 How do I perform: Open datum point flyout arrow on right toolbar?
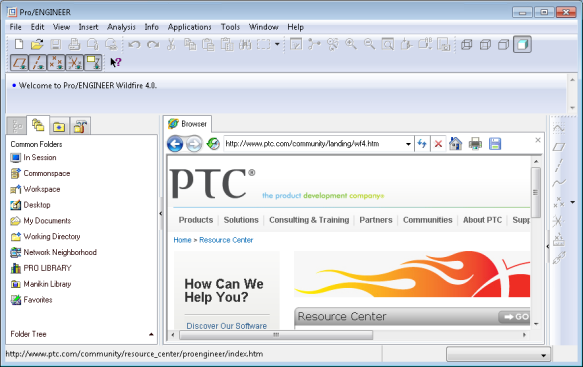coord(573,202)
